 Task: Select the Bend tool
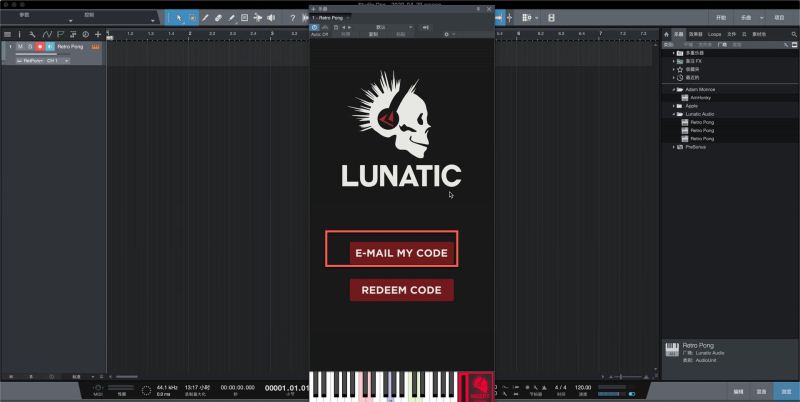tap(258, 18)
